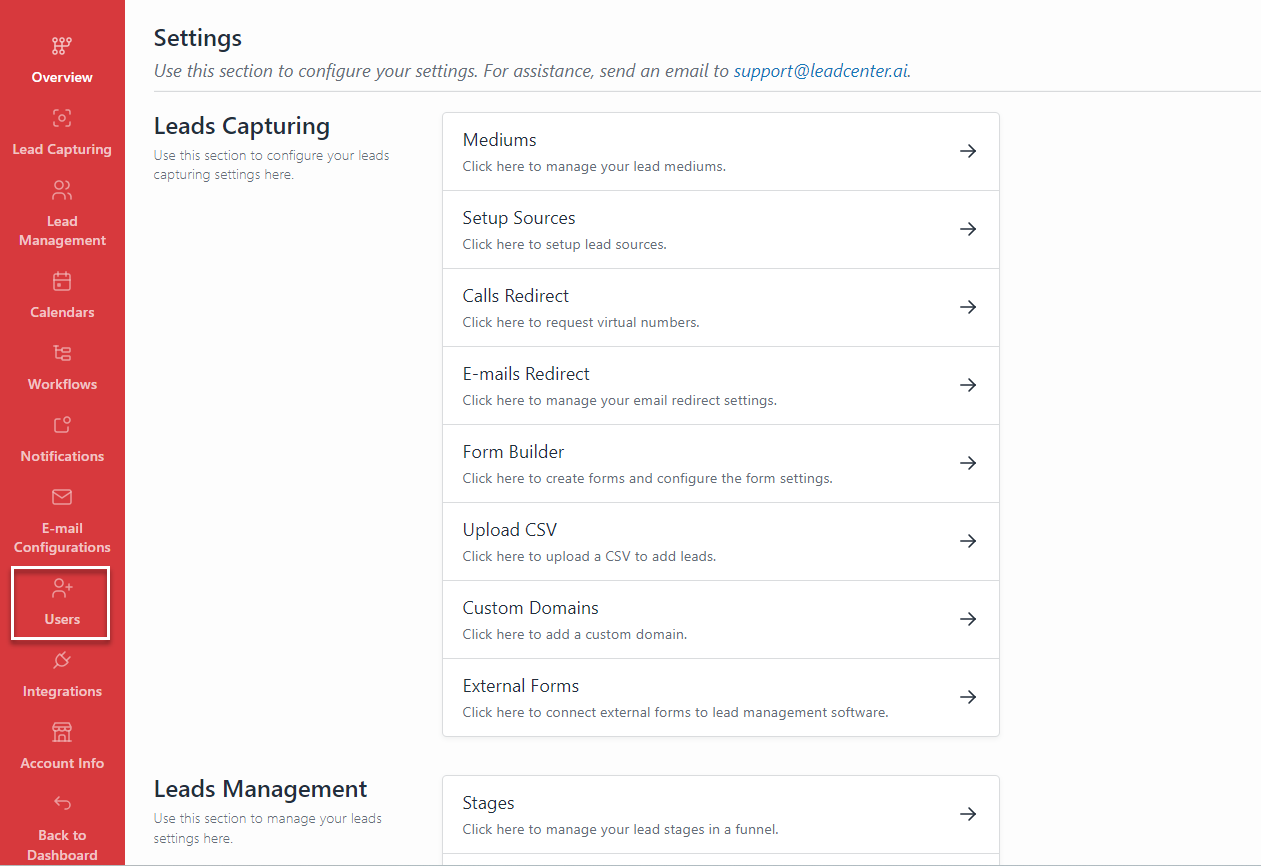
Task: Click the arrow on the Stages row
Action: (968, 814)
